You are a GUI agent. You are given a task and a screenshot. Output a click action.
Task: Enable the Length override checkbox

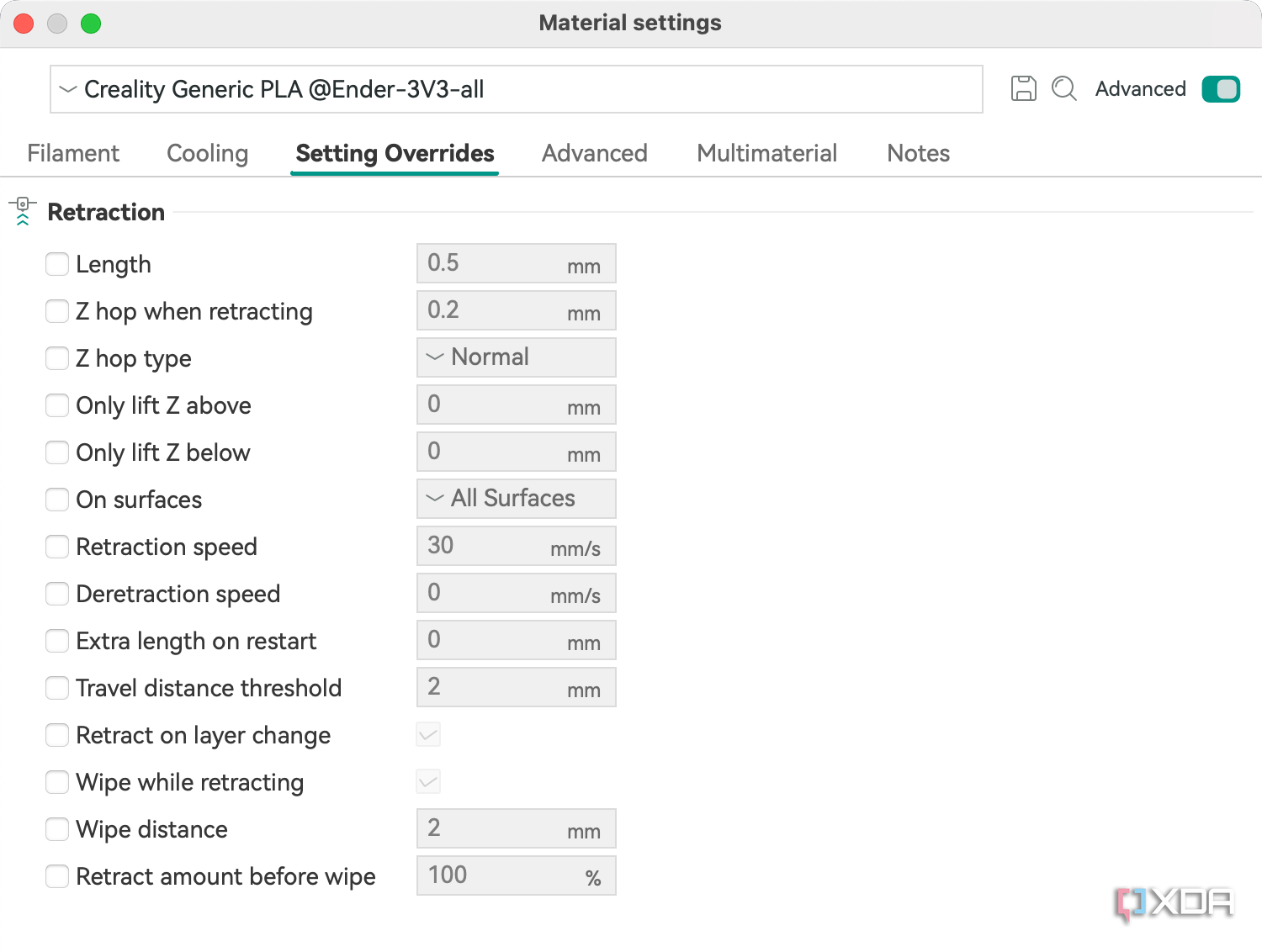click(57, 264)
